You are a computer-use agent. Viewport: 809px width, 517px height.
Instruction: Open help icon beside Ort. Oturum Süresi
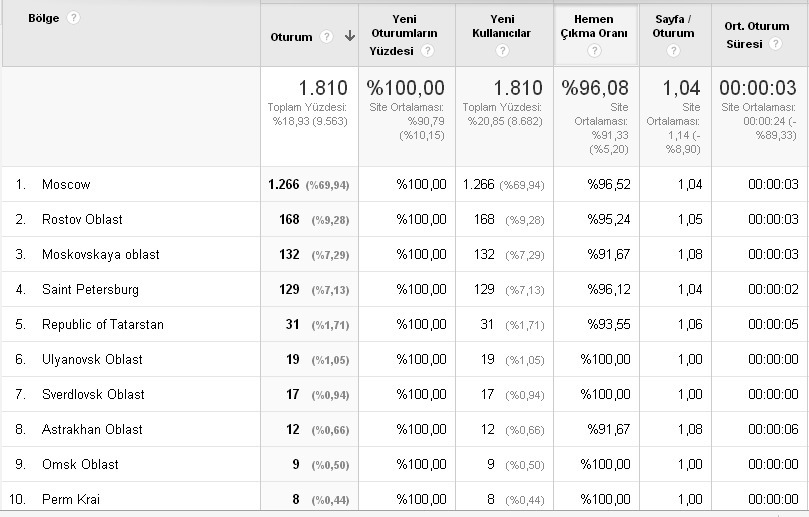[775, 44]
